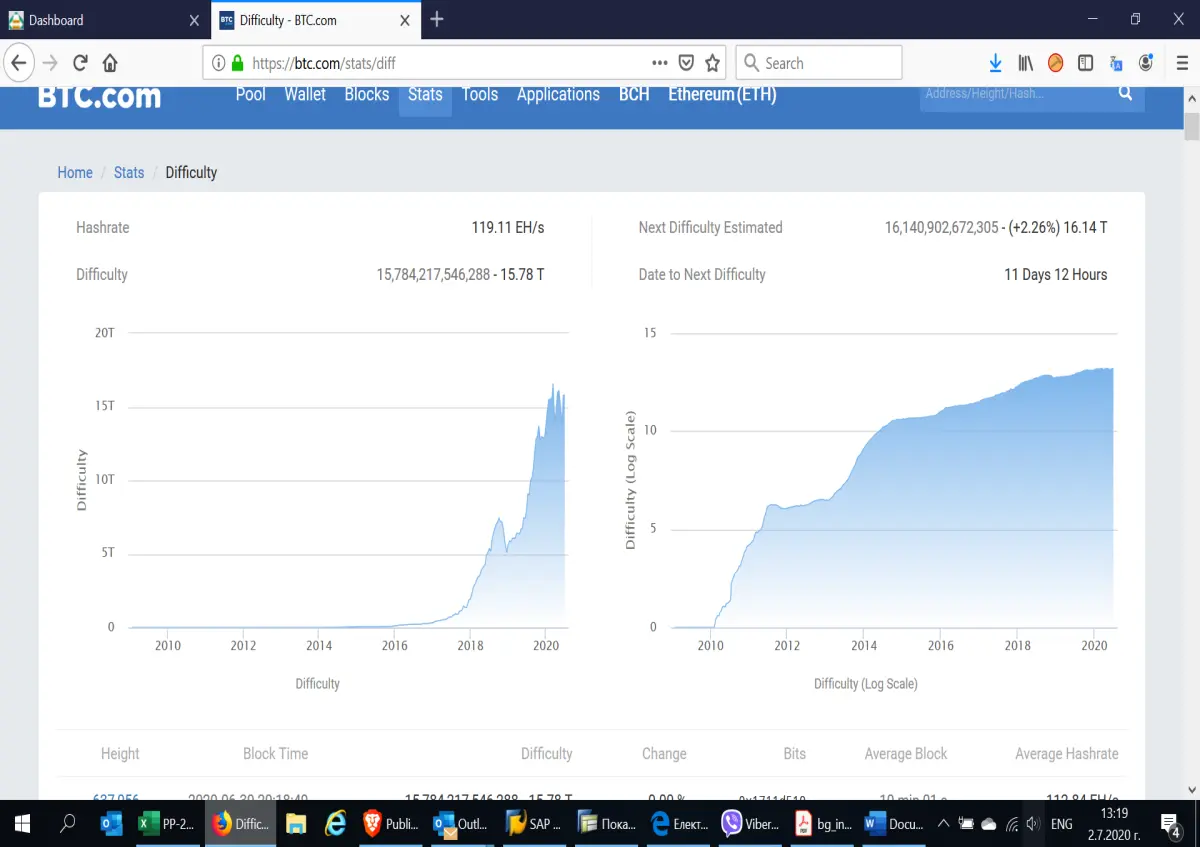The width and height of the screenshot is (1200, 847).
Task: Reload the page with the refresh icon
Action: (x=81, y=63)
